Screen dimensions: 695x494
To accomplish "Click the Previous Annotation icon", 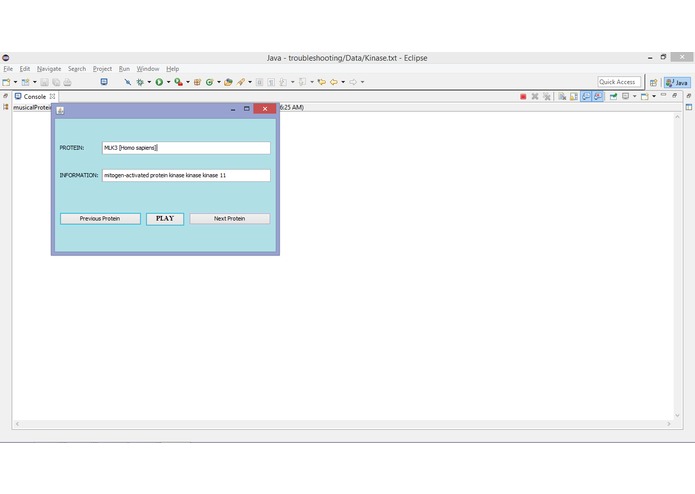I will coord(303,82).
